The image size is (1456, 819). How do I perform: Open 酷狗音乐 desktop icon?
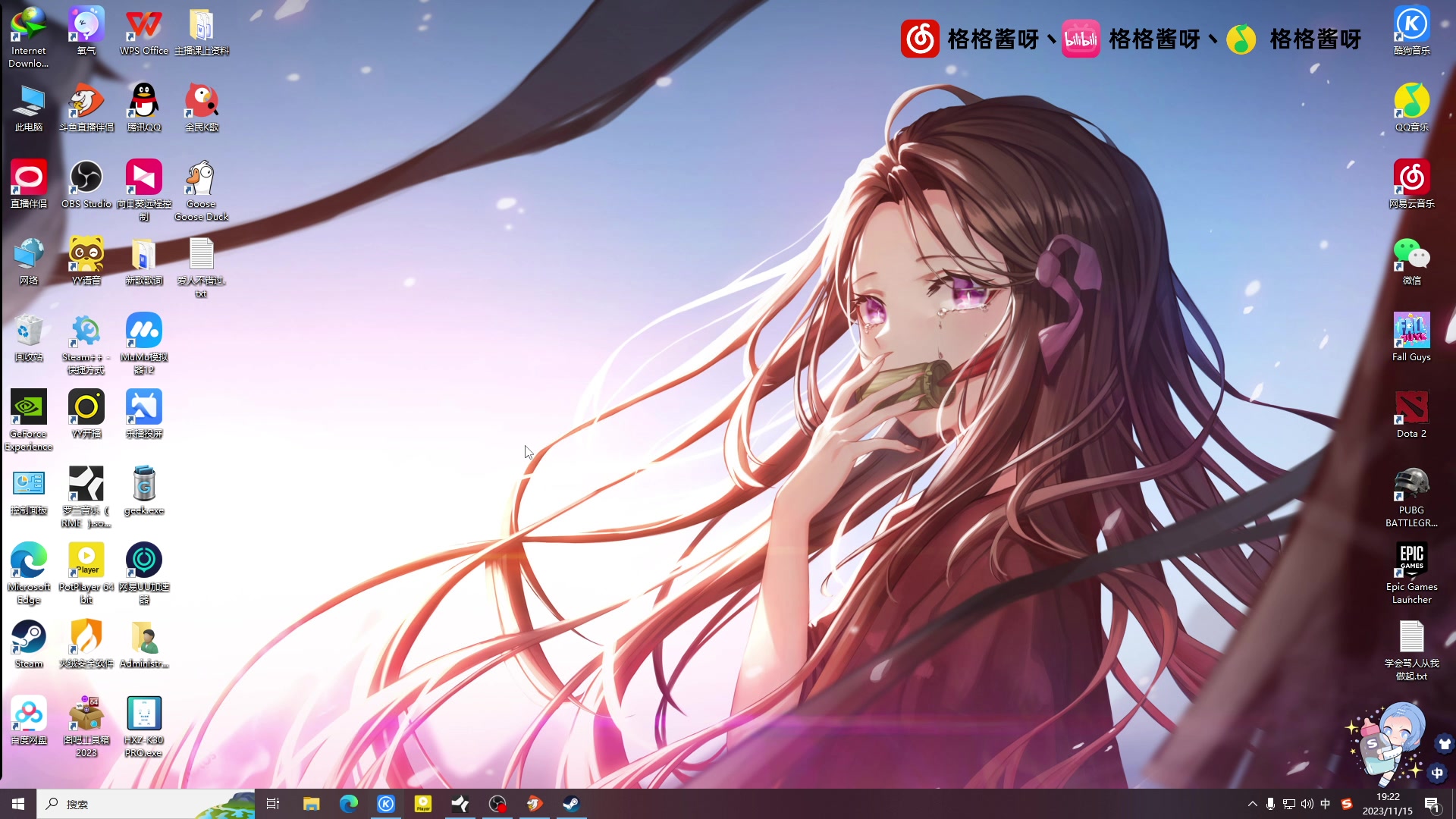tap(1411, 30)
